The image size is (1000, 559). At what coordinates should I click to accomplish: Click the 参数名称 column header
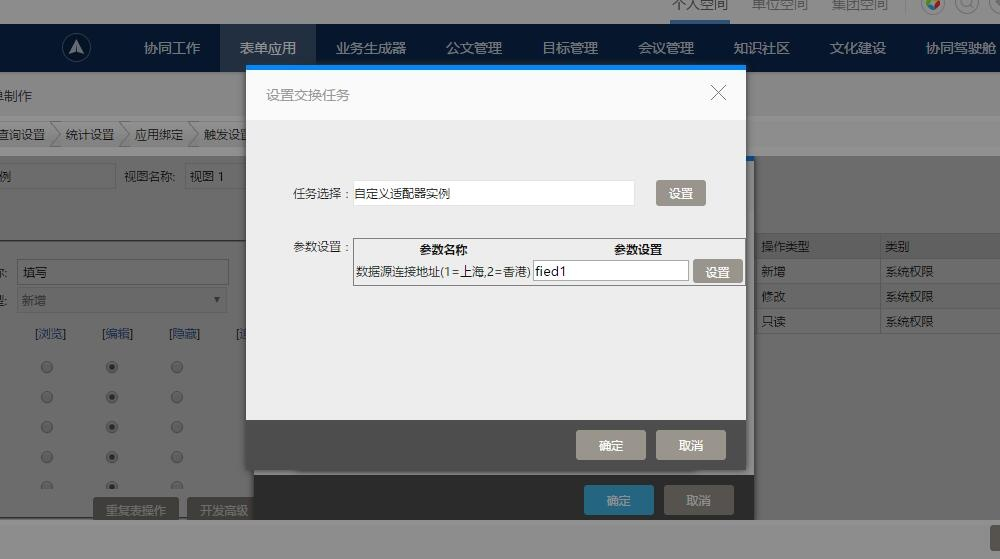click(443, 250)
